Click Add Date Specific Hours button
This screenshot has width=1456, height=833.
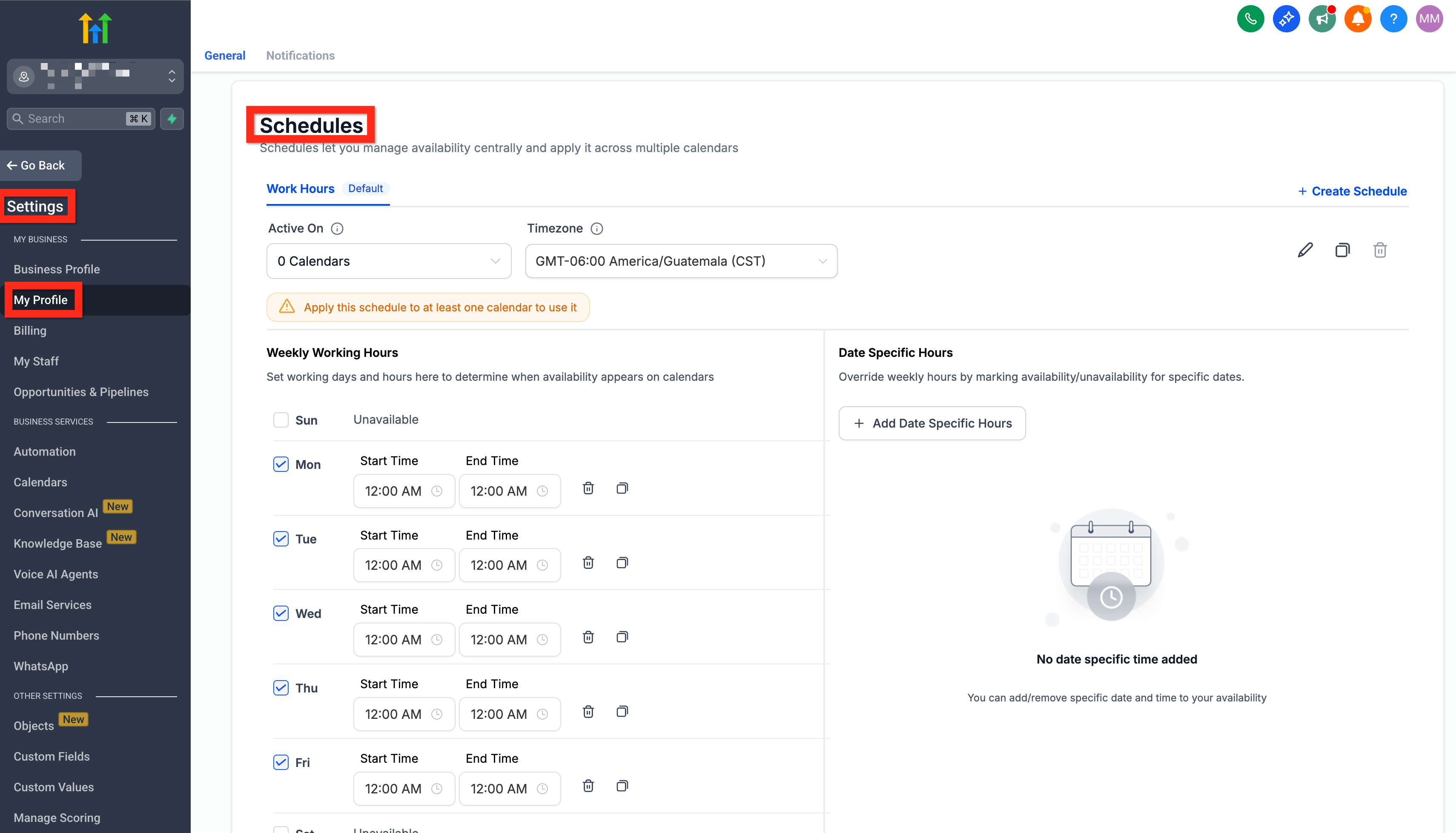(931, 423)
